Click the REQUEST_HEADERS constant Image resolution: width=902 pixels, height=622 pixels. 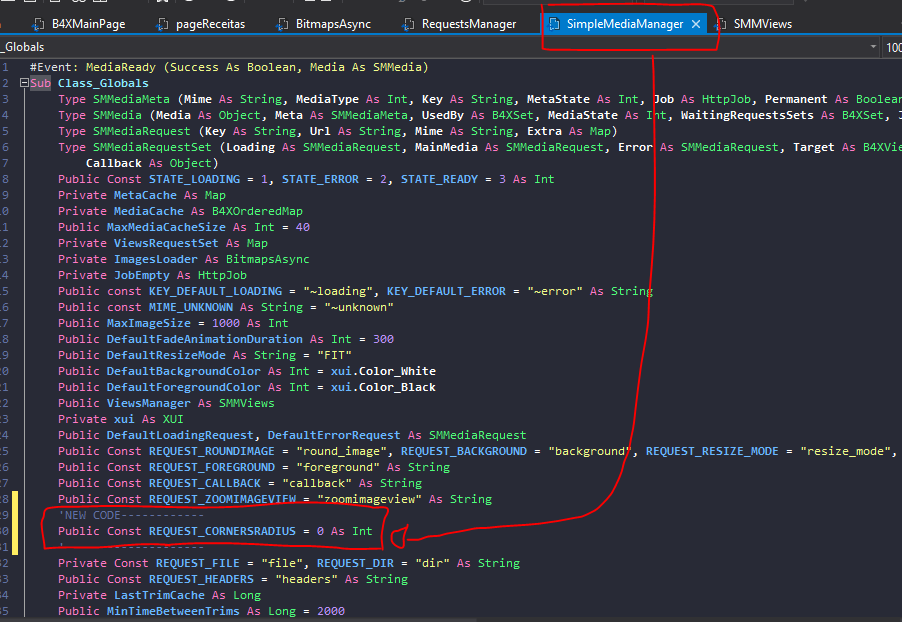click(x=201, y=579)
